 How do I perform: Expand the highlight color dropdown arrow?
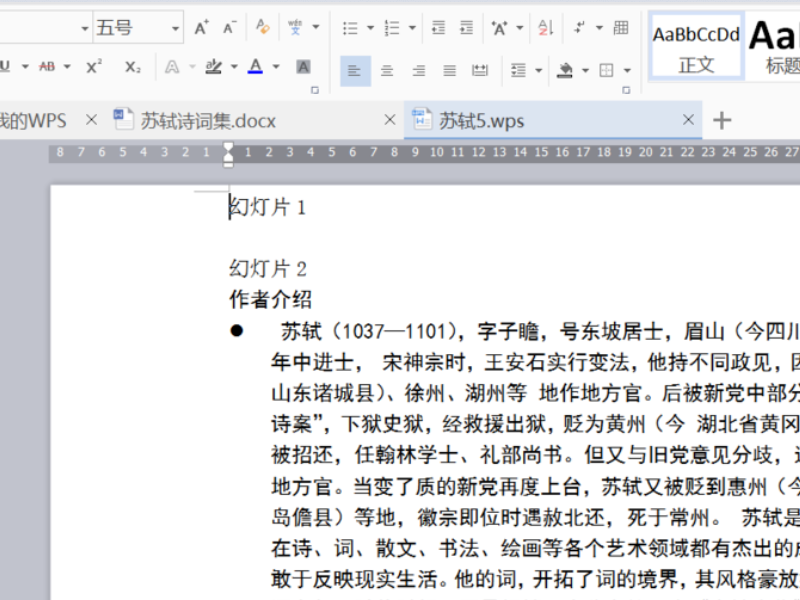(234, 66)
